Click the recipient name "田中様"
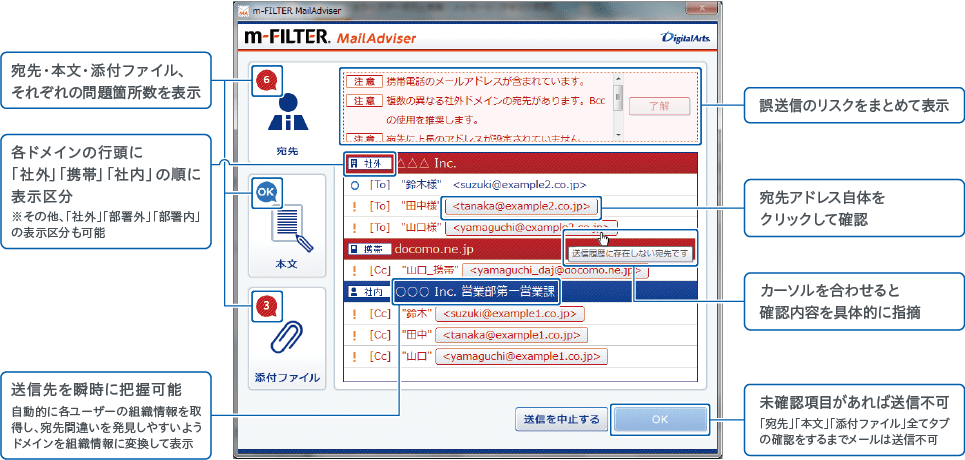 point(419,206)
